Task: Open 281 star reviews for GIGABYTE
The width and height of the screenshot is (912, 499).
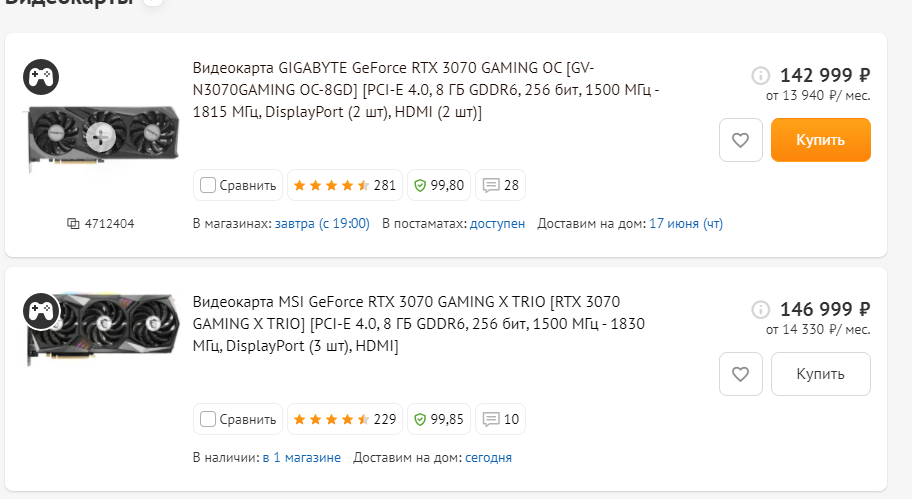Action: (345, 185)
